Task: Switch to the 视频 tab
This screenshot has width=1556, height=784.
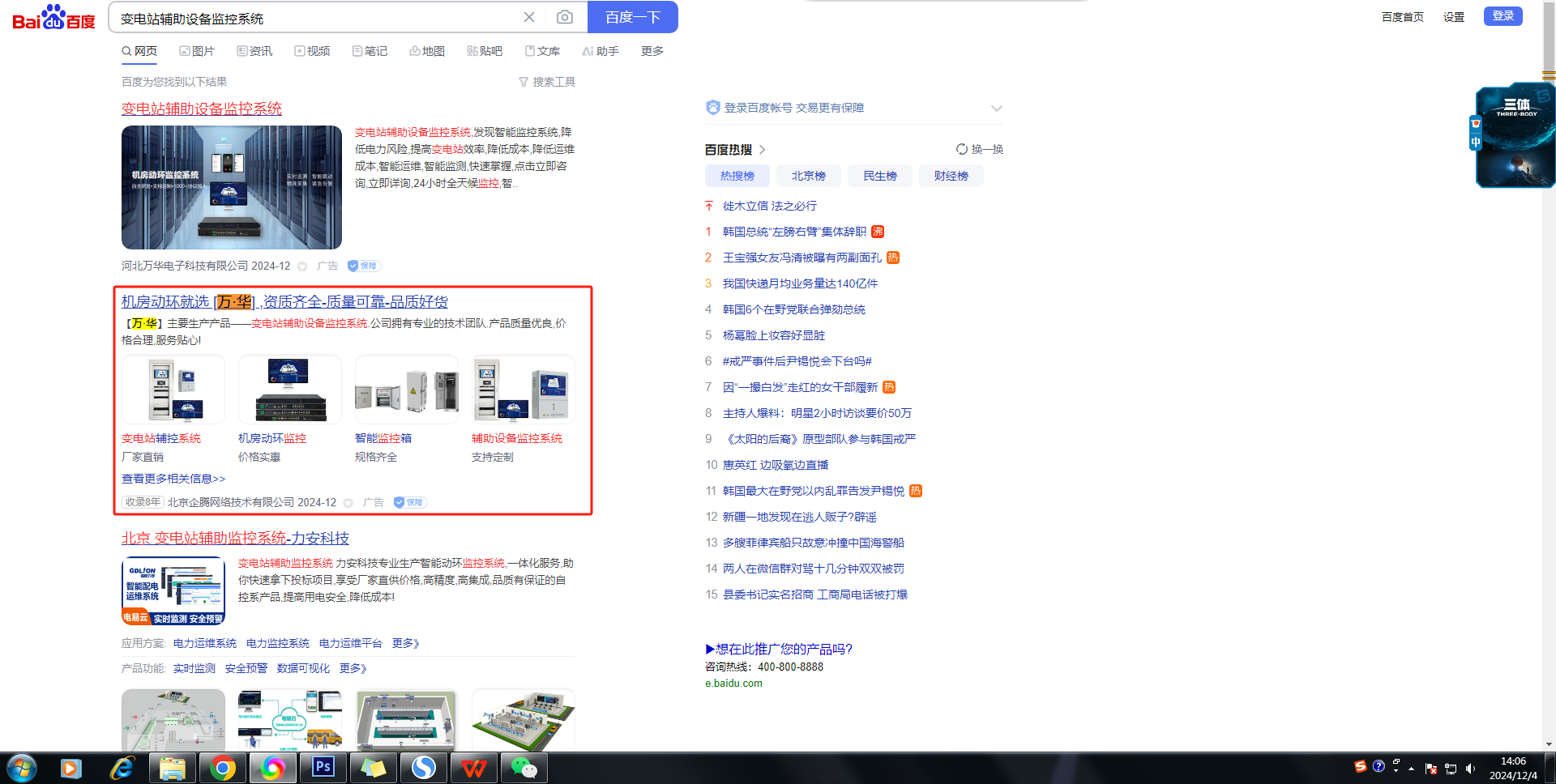Action: [312, 51]
